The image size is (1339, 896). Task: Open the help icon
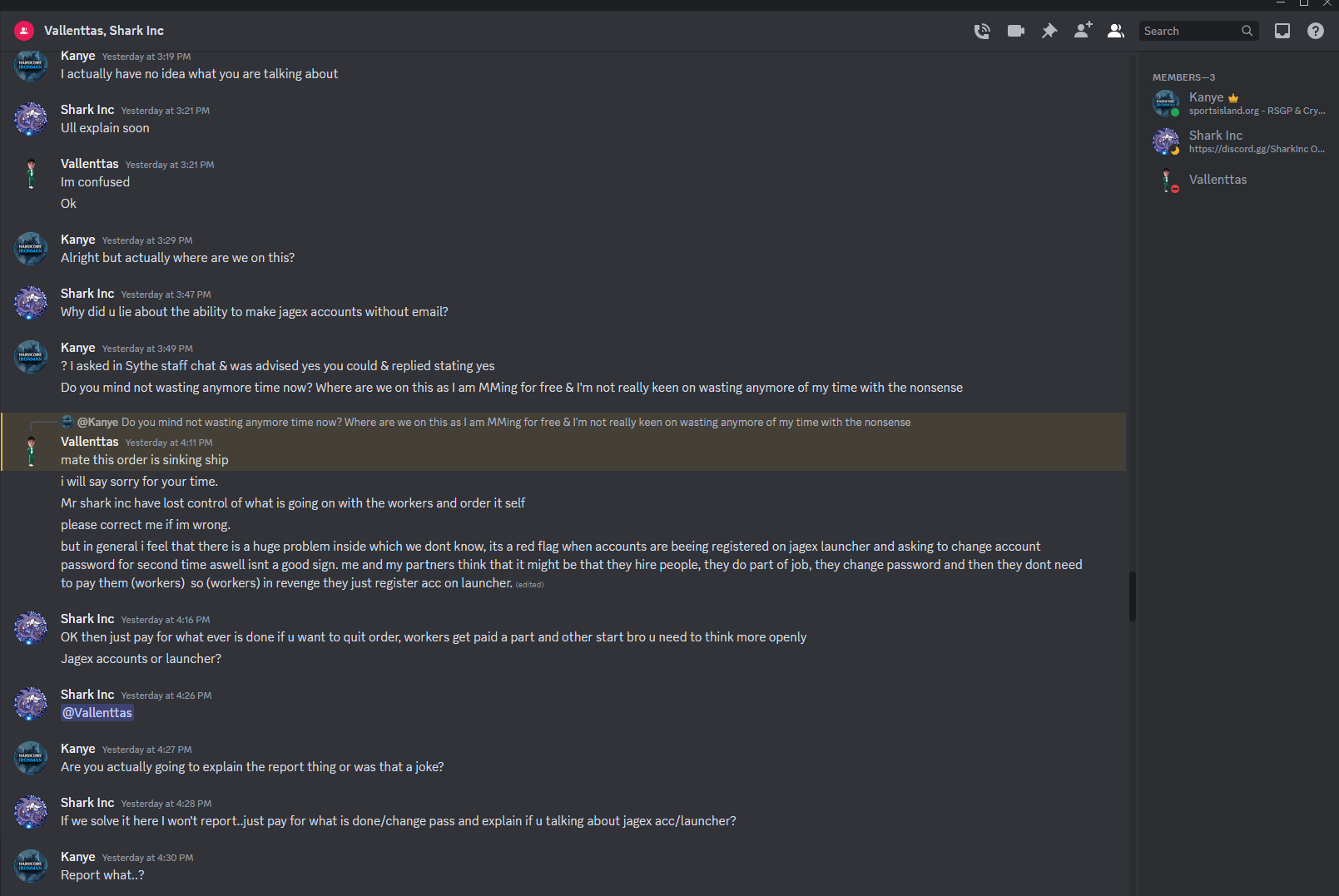coord(1316,31)
